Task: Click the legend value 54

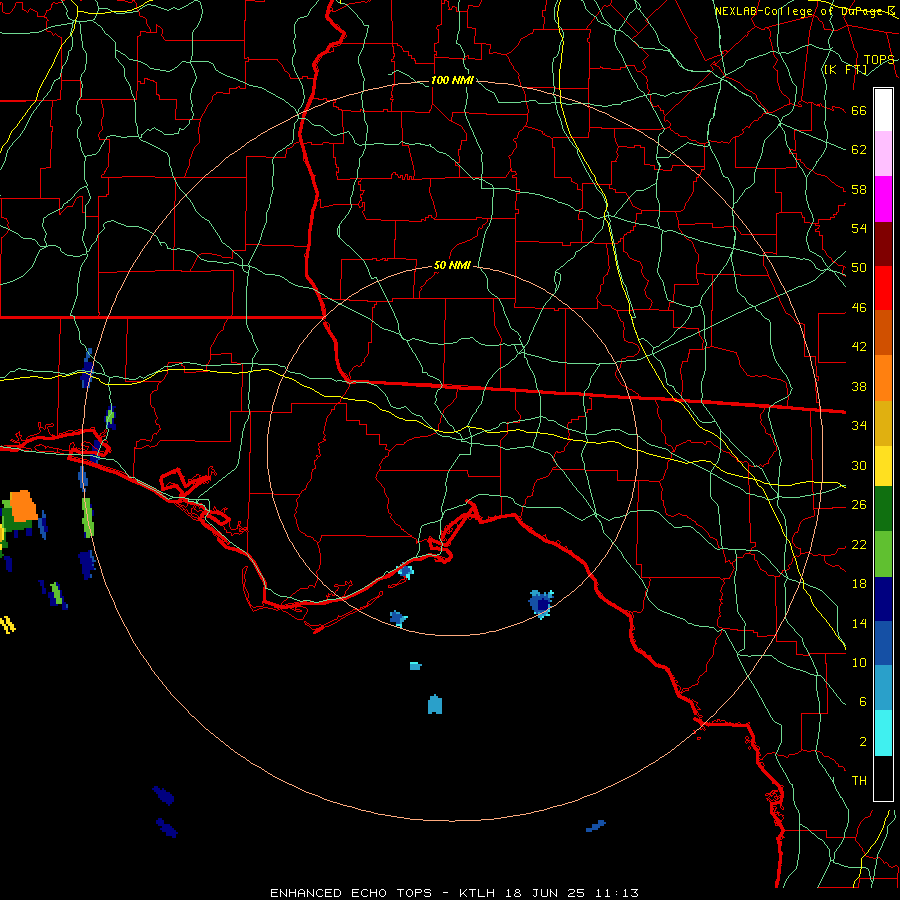Action: pyautogui.click(x=859, y=228)
